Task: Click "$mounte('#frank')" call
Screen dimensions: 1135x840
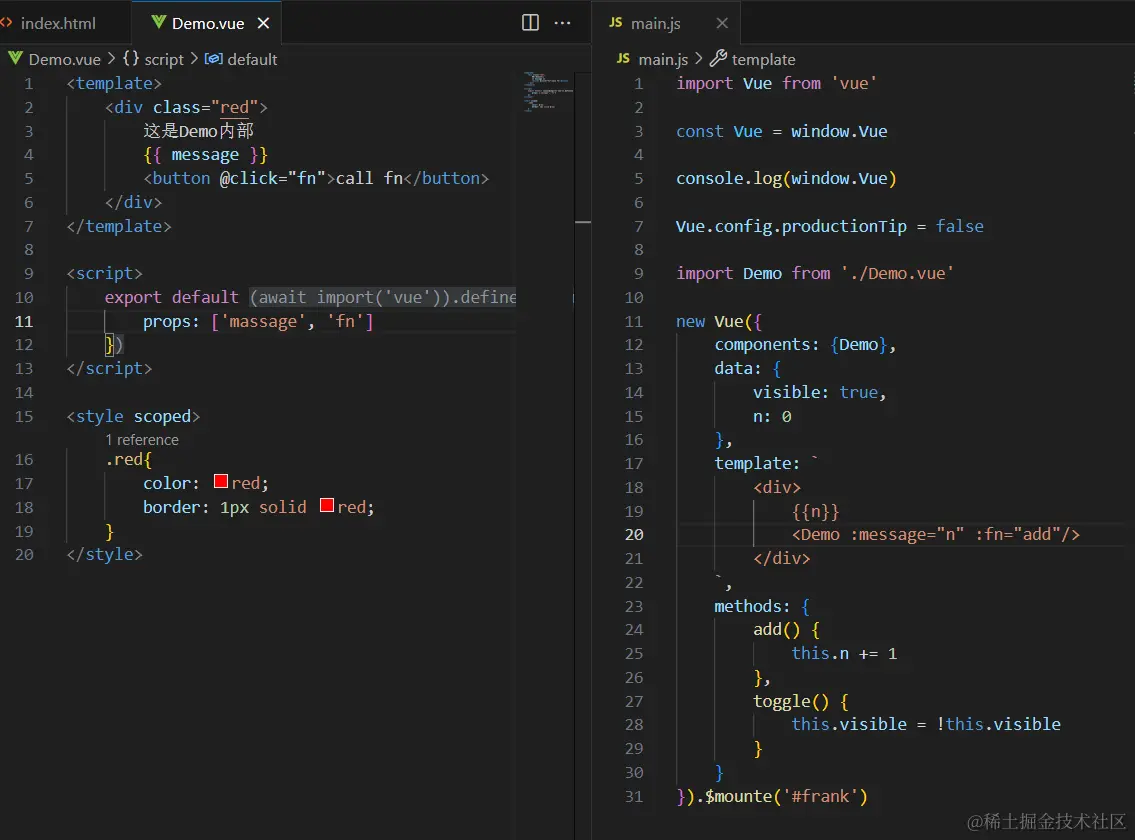Action: (786, 797)
